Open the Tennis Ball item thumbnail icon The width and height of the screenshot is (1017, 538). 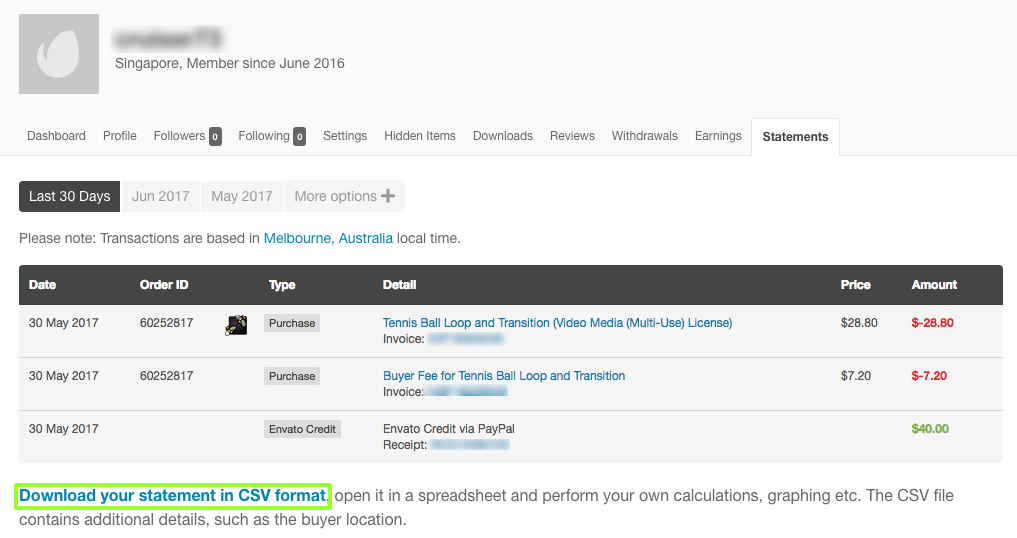tap(236, 324)
